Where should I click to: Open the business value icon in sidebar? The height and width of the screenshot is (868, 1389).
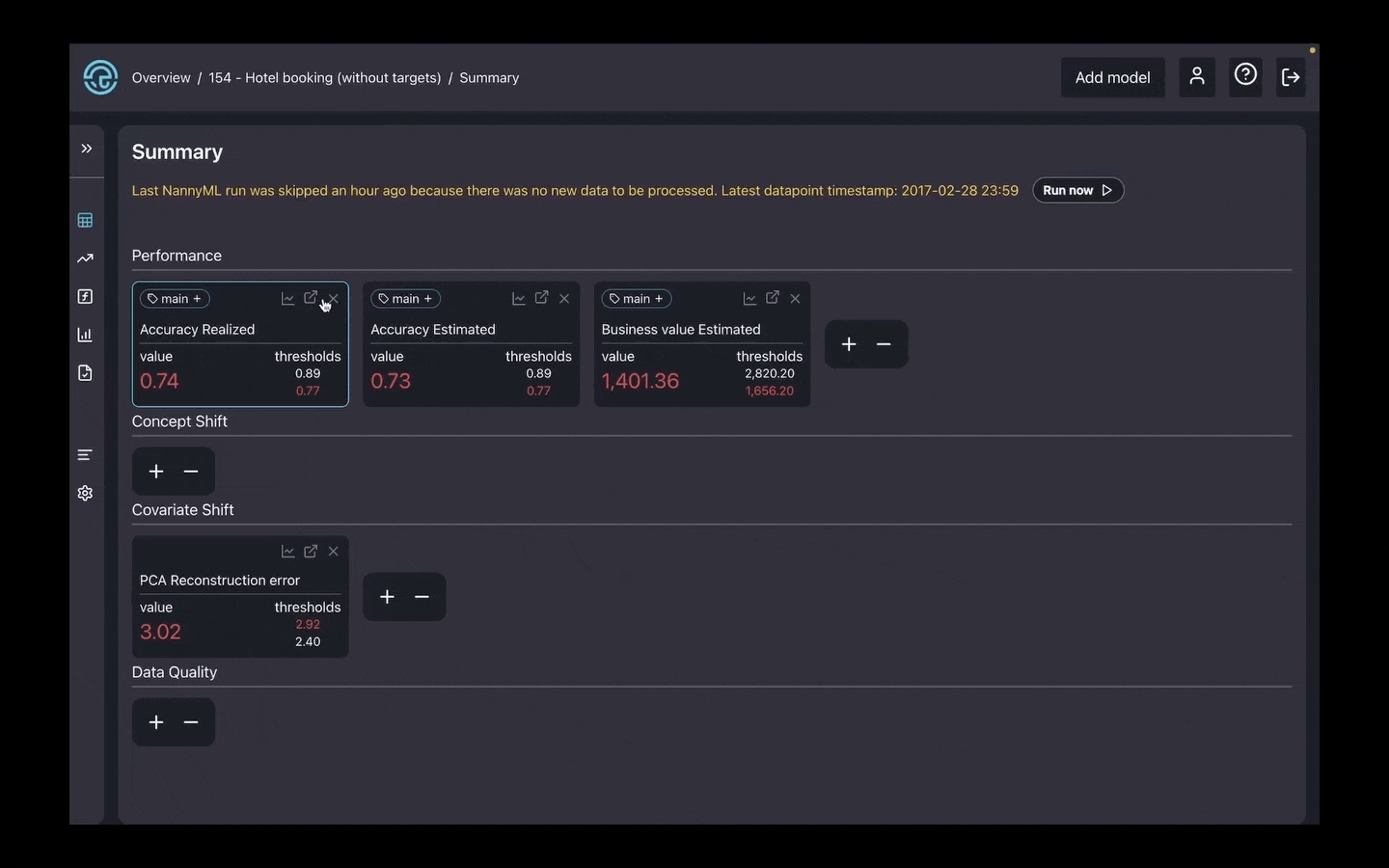tap(85, 297)
